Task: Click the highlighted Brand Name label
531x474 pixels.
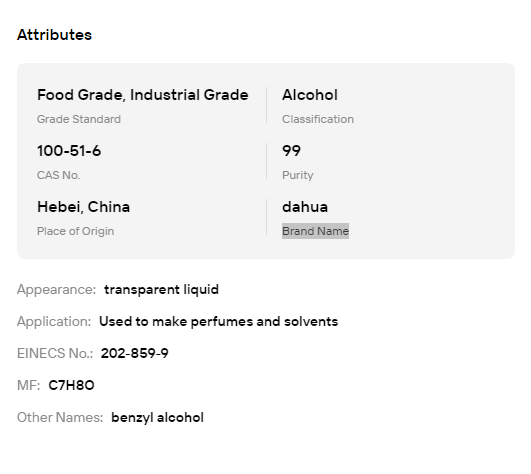Action: click(315, 231)
